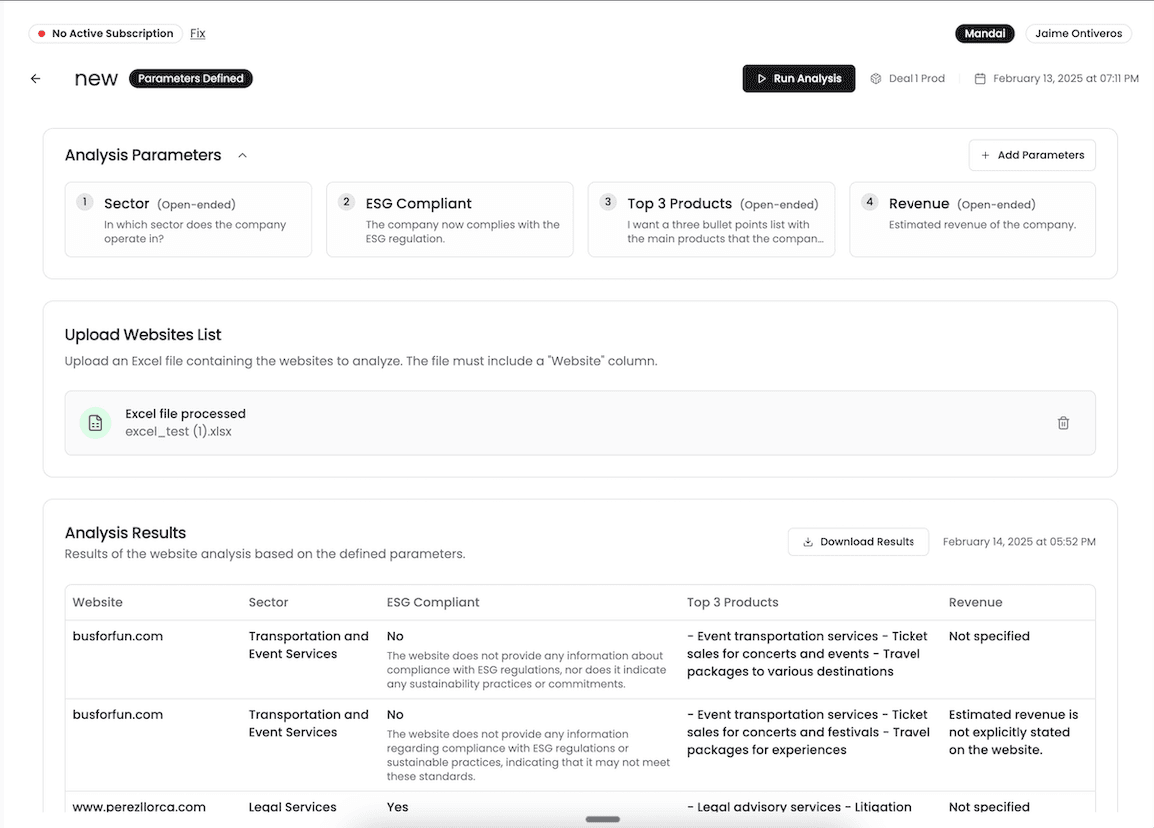This screenshot has height=828, width=1154.
Task: Click the calendar icon beside February 13 date
Action: (980, 79)
